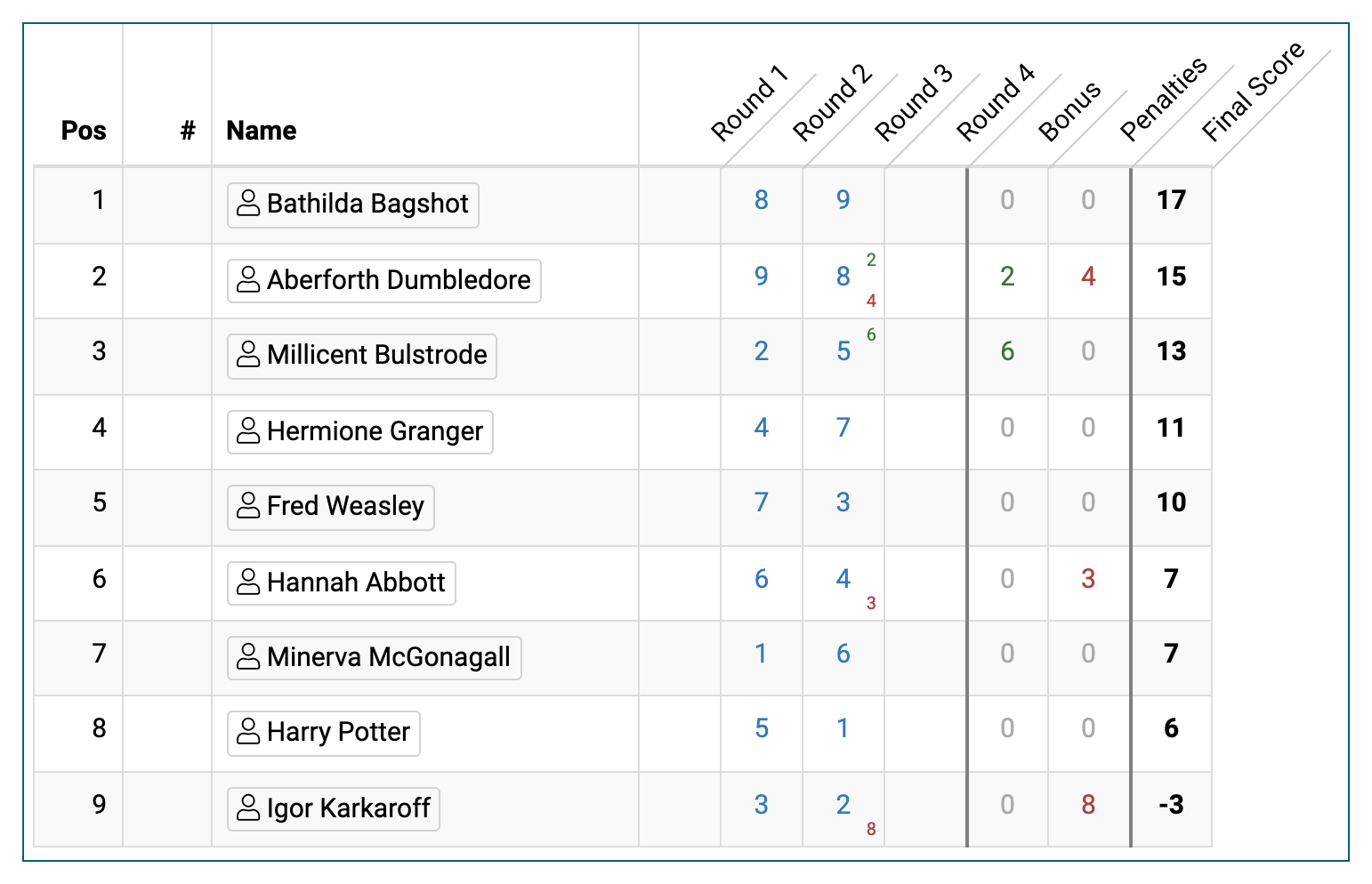Sort by the Round 1 column header
The height and width of the screenshot is (884, 1372).
click(749, 105)
